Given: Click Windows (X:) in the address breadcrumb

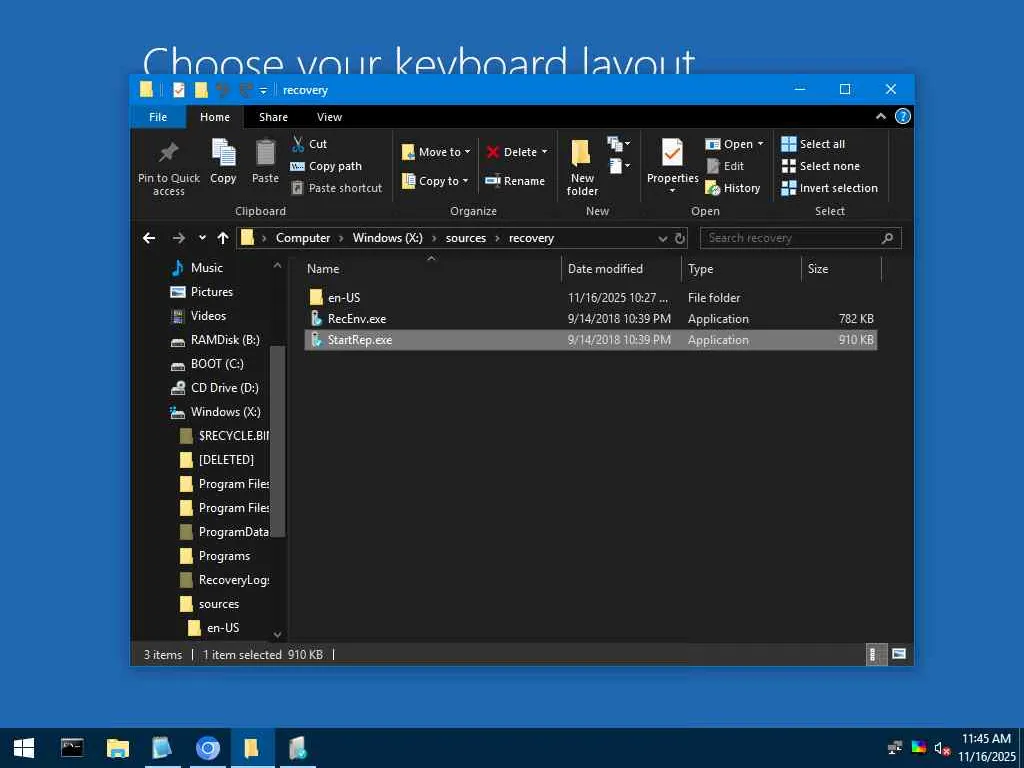Looking at the screenshot, I should (x=388, y=238).
